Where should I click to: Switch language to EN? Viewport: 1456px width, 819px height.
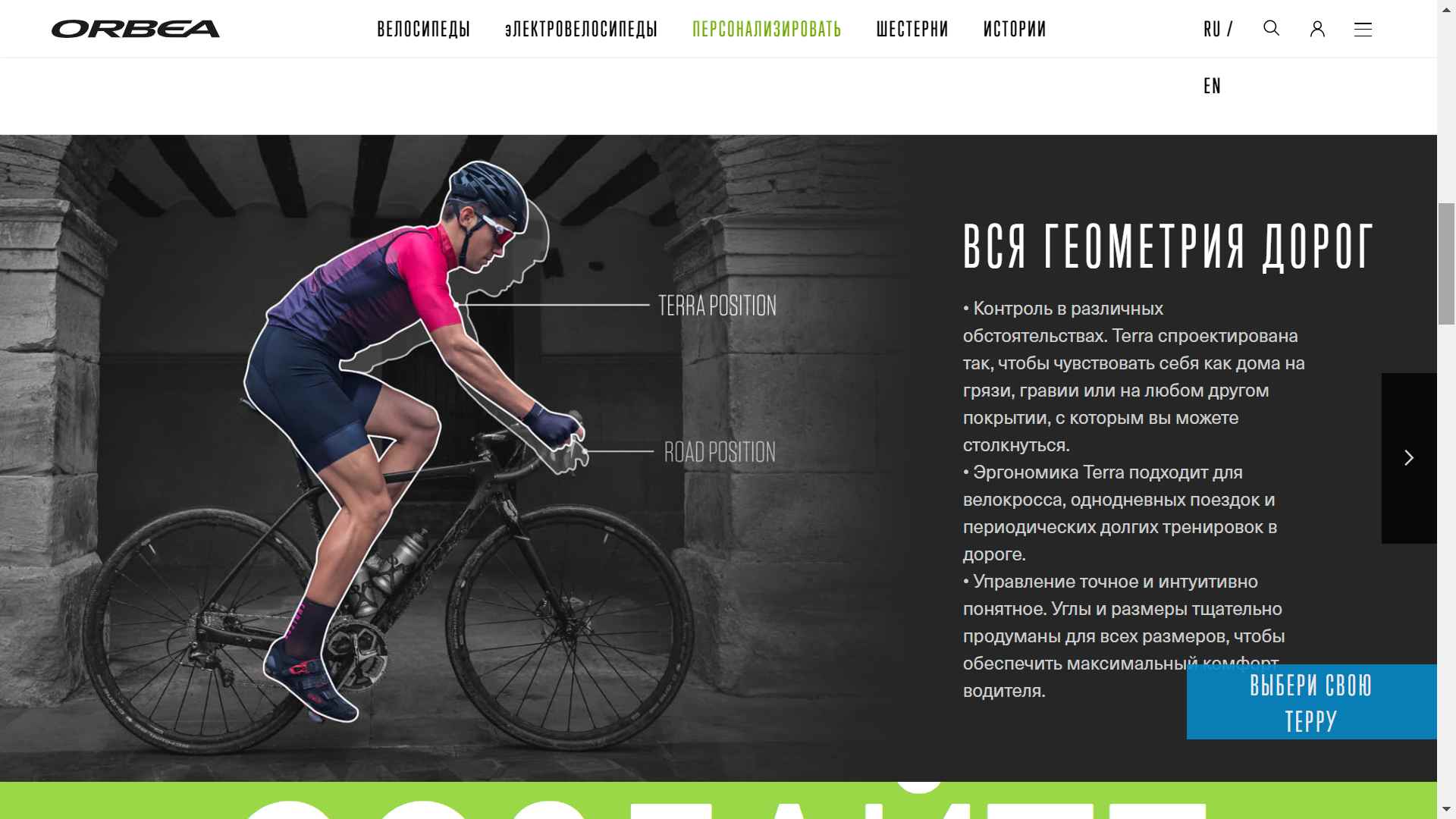click(1212, 86)
